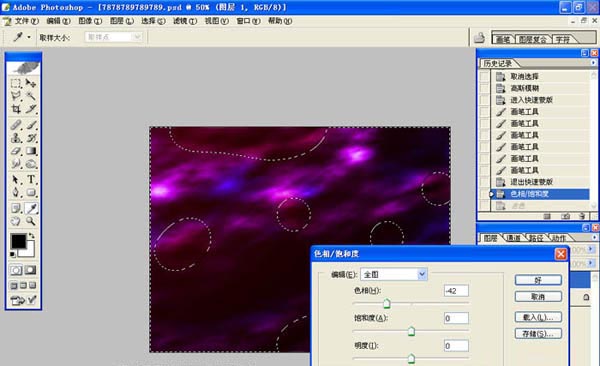This screenshot has width=600, height=366.
Task: Switch to the 通道 tab
Action: pyautogui.click(x=514, y=238)
